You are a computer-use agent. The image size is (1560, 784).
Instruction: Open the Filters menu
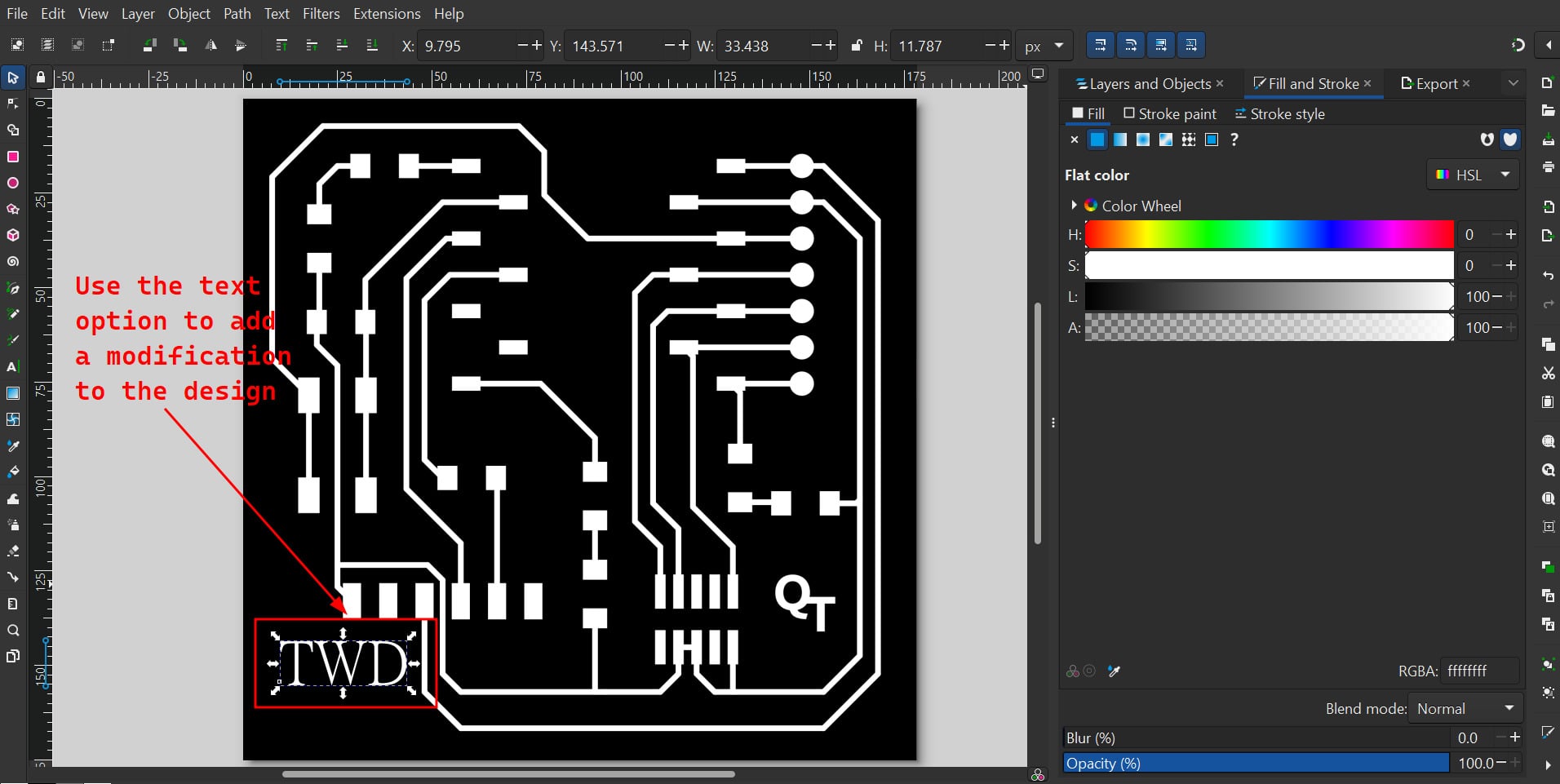[321, 14]
